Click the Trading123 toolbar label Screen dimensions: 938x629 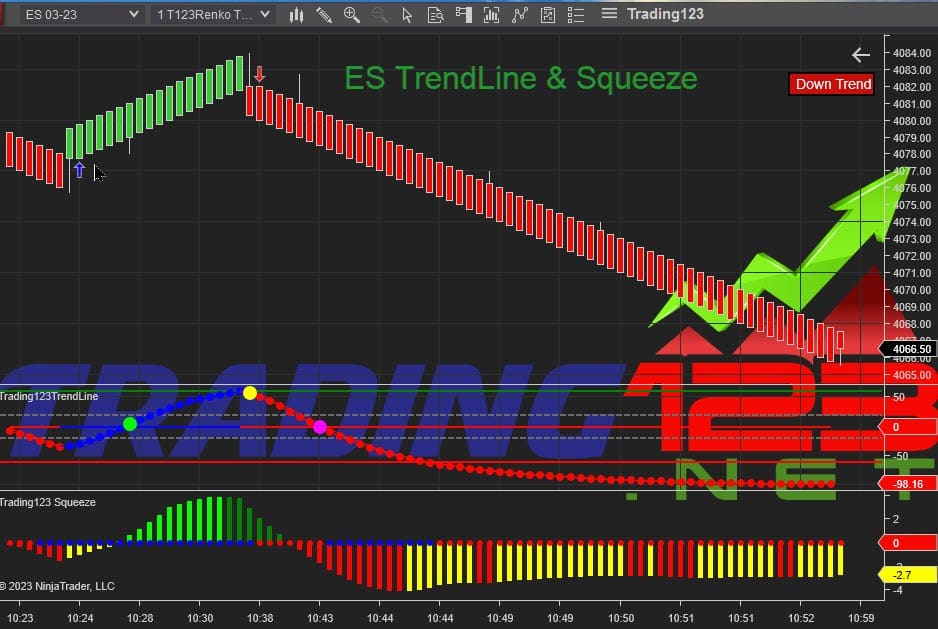tap(665, 14)
